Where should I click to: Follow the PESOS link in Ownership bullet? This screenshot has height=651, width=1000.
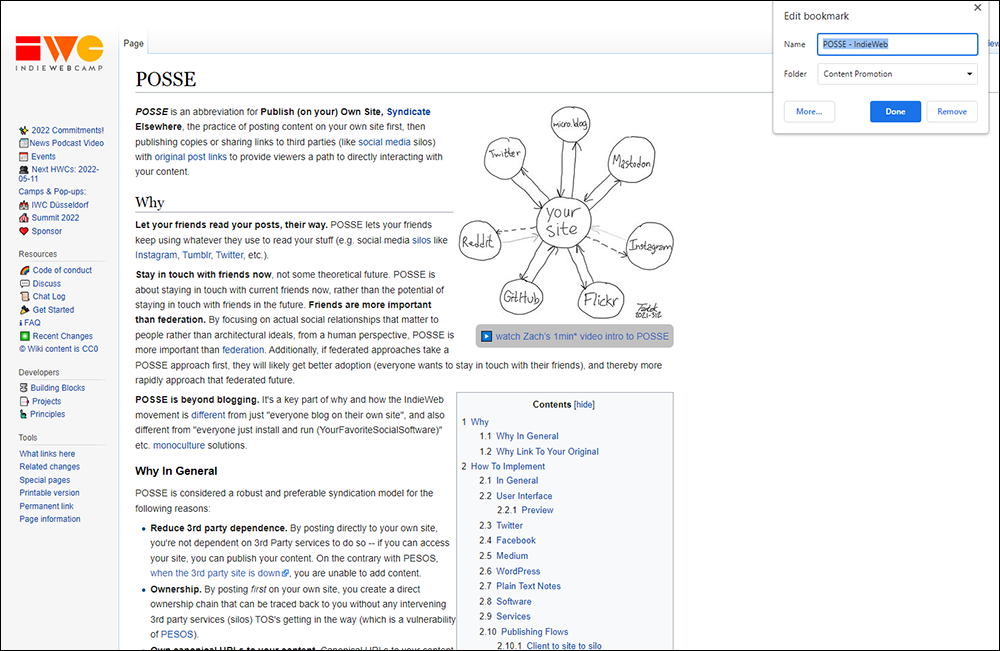tap(177, 634)
